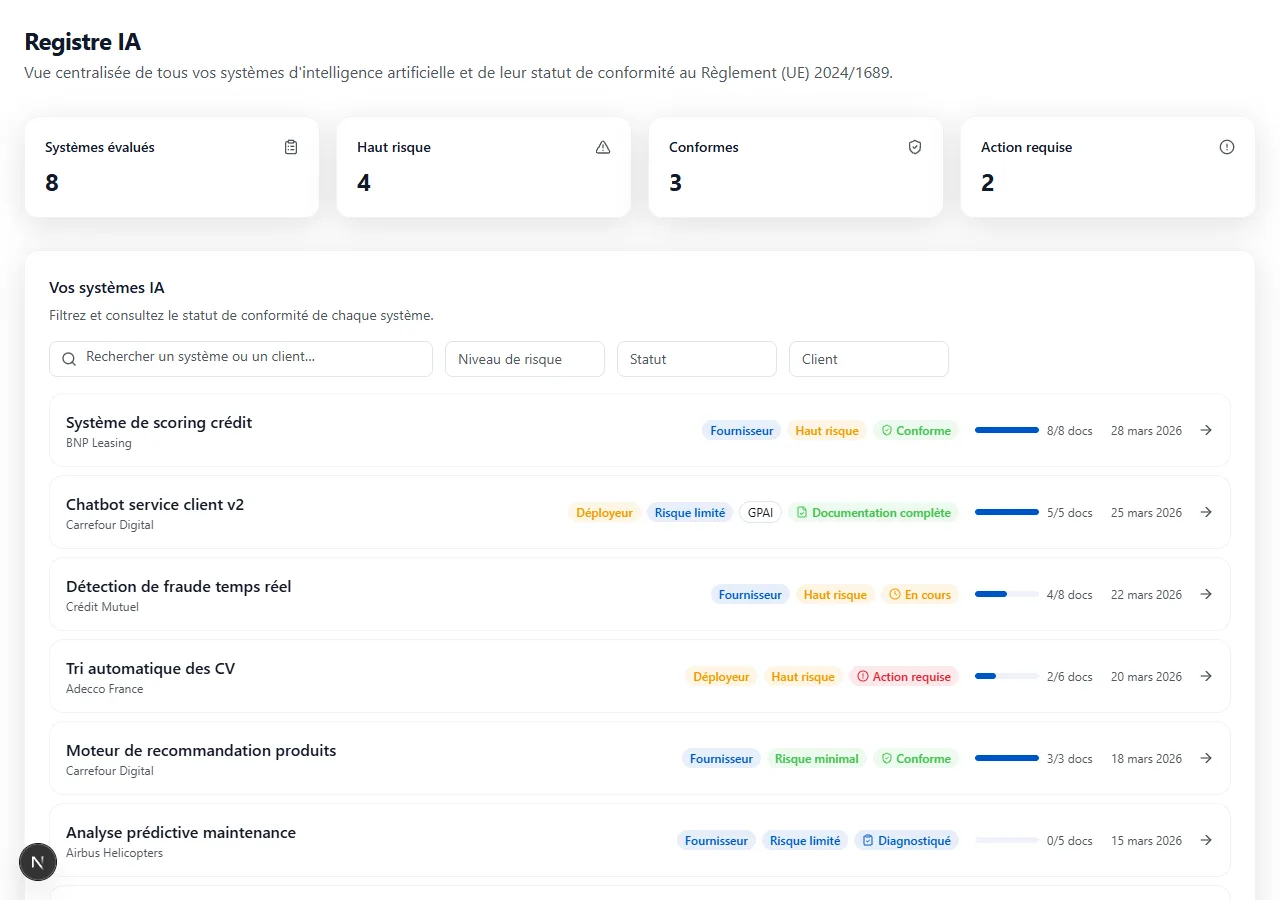This screenshot has width=1280, height=900.
Task: Open Système de scoring crédit via arrow icon
Action: pyautogui.click(x=1206, y=430)
